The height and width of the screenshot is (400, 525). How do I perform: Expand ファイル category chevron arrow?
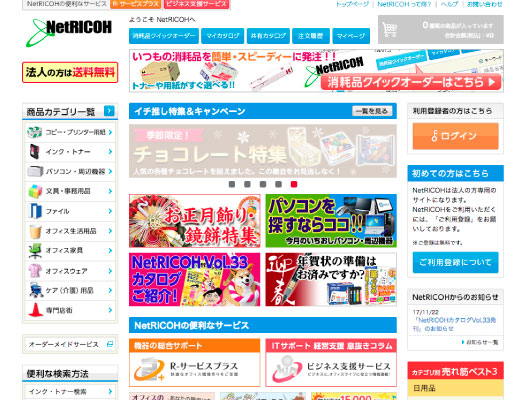(110, 211)
